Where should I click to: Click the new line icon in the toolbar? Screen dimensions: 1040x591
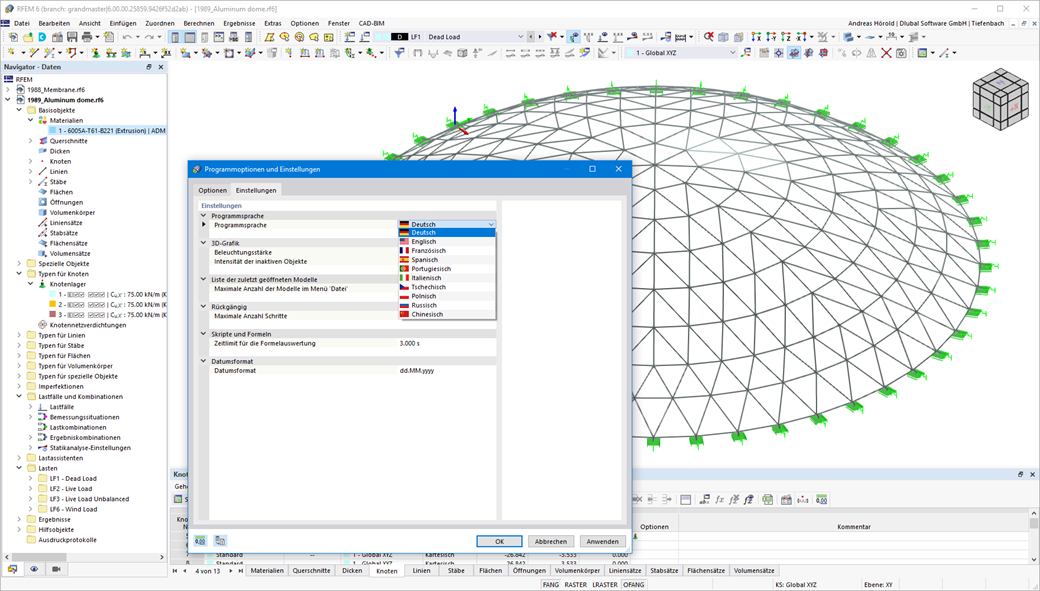[33, 52]
